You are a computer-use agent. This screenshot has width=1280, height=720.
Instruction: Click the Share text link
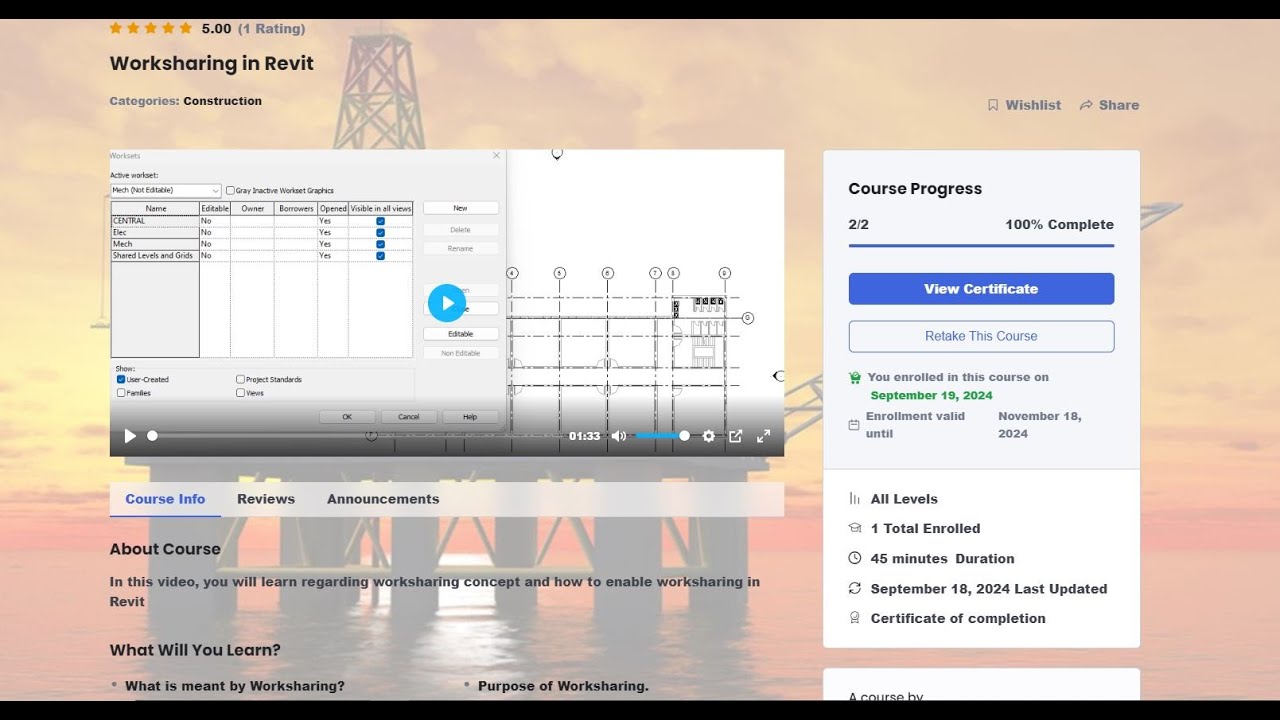click(1119, 105)
